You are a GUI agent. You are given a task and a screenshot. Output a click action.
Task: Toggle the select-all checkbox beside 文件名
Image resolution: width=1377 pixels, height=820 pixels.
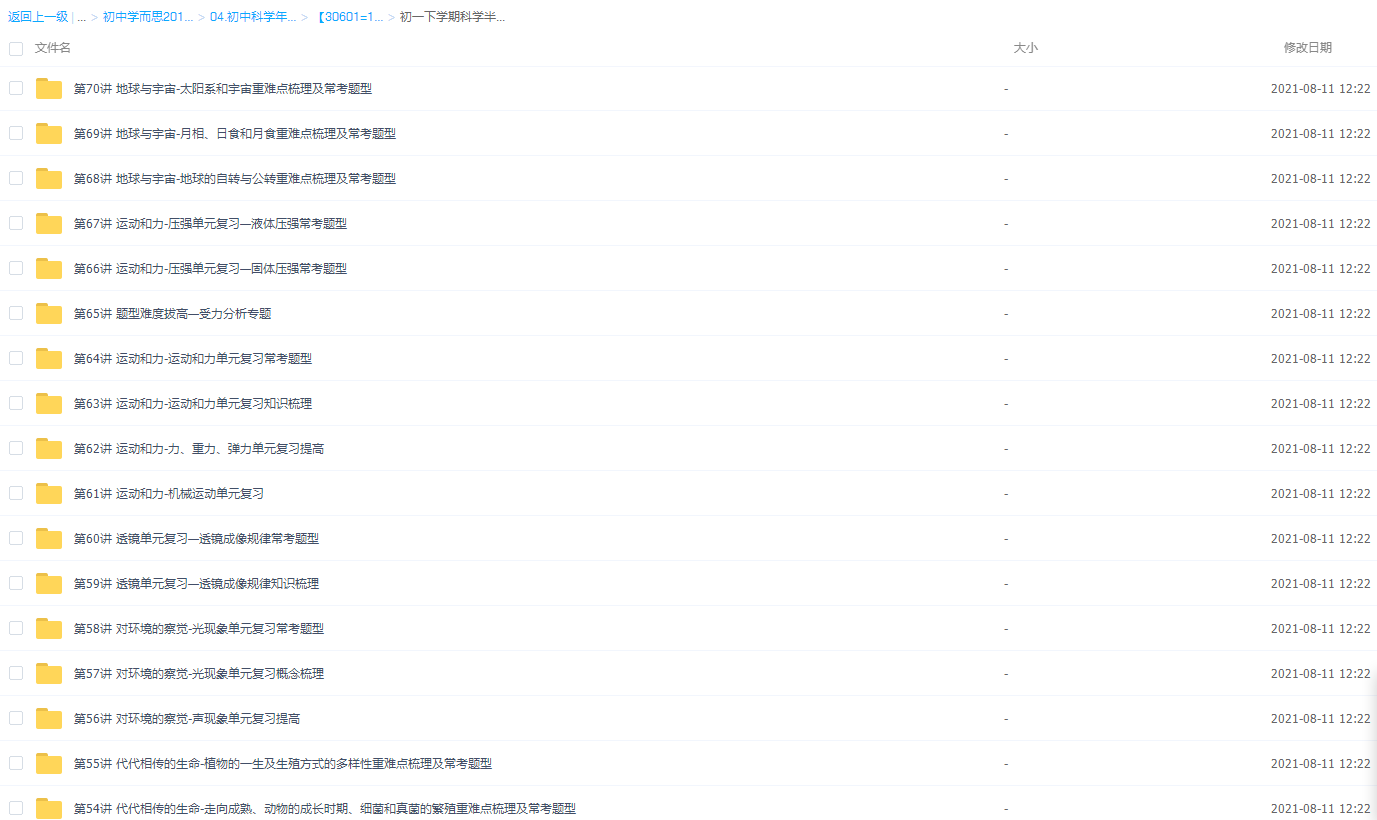click(16, 48)
